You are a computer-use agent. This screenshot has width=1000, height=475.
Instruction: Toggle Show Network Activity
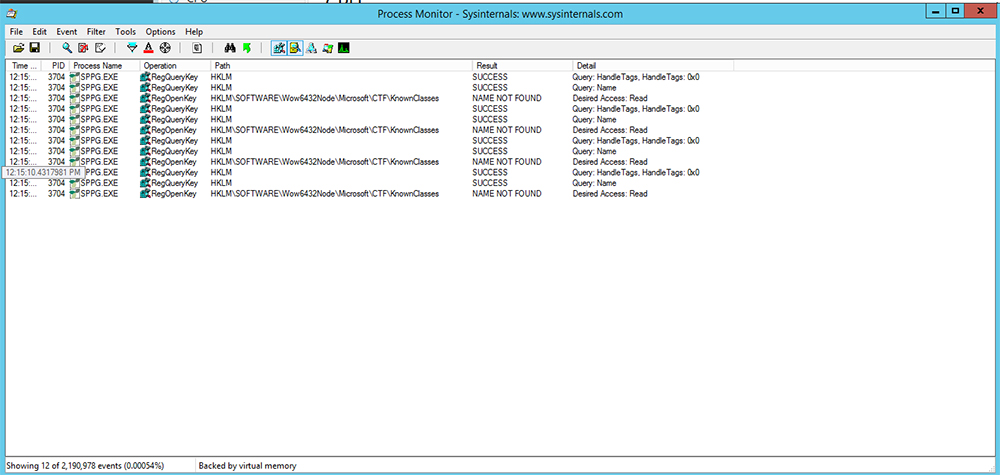312,48
